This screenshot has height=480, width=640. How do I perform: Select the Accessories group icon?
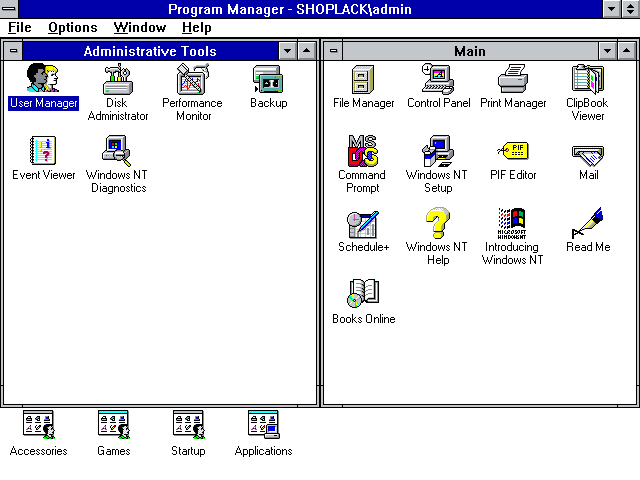point(39,424)
